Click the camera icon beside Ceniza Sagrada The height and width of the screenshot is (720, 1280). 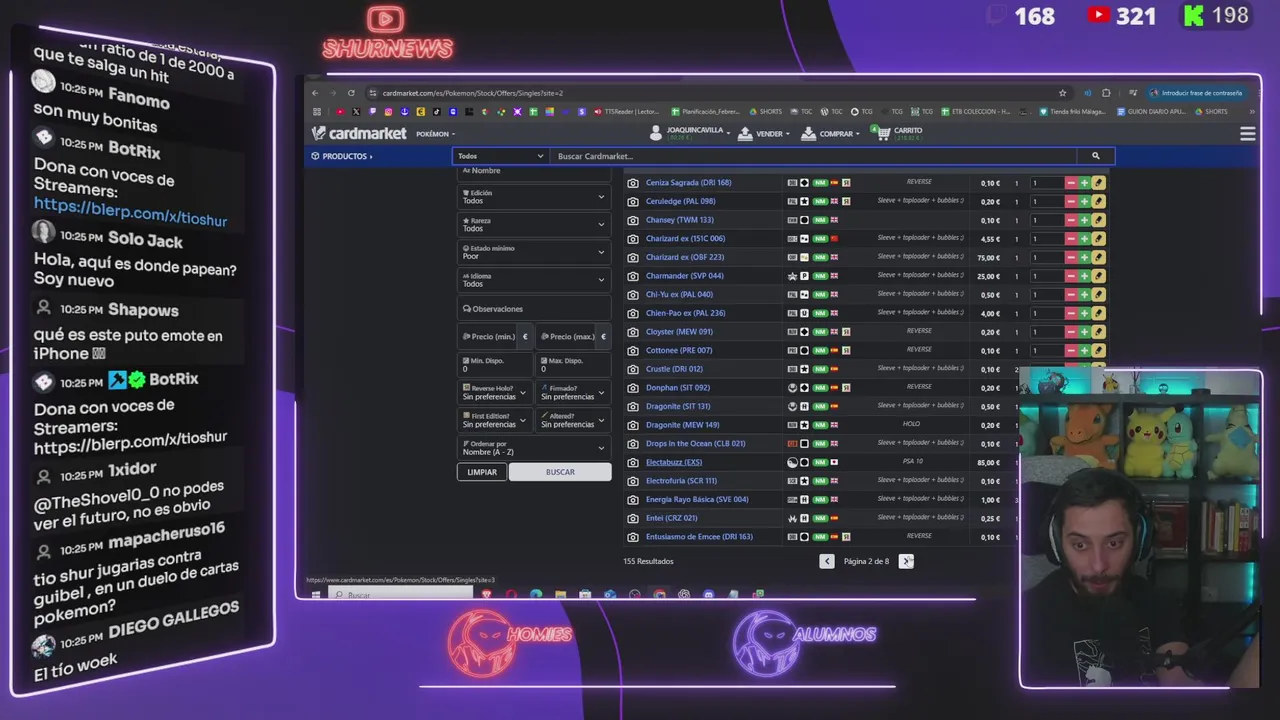pyautogui.click(x=632, y=183)
